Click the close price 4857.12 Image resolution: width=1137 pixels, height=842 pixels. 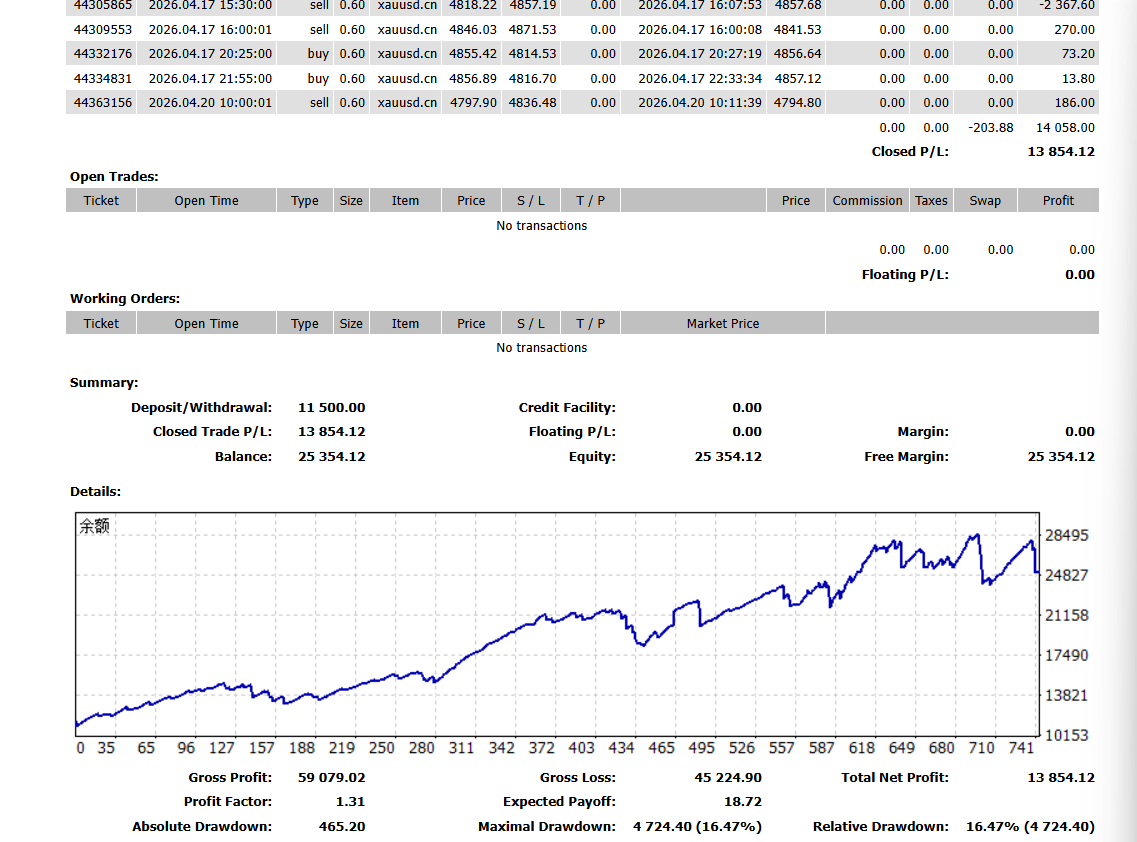(798, 78)
